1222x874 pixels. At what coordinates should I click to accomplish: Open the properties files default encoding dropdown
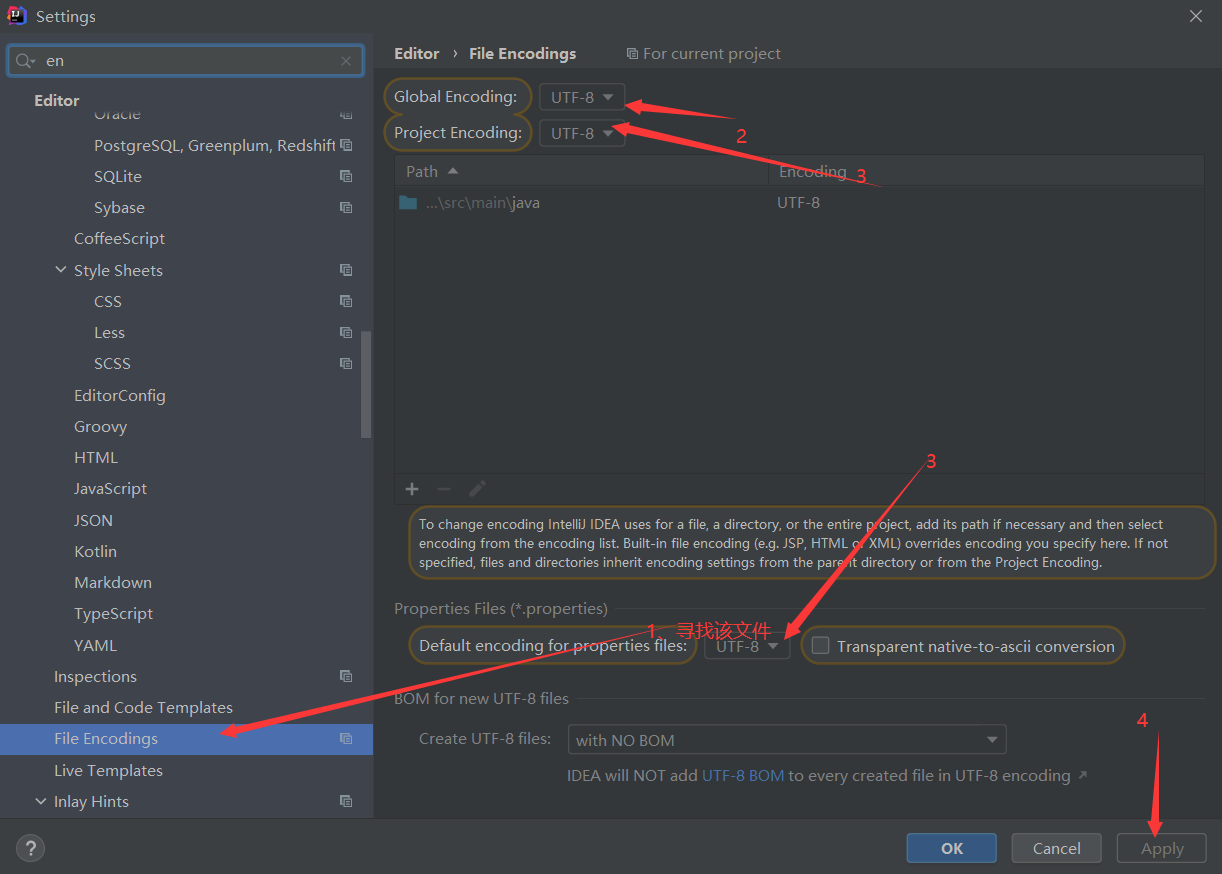pos(747,646)
